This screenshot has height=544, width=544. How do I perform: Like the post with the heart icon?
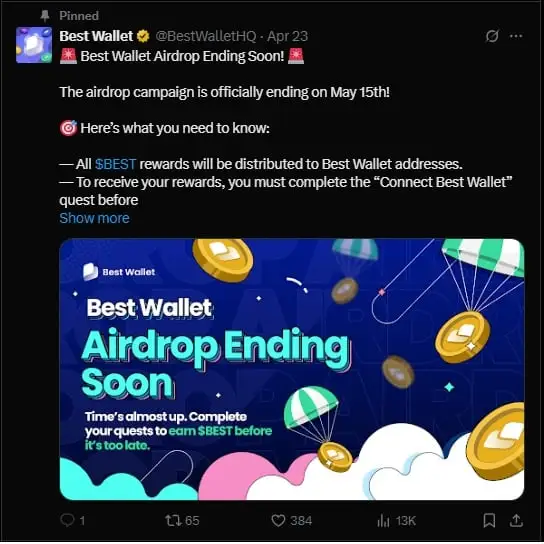[x=278, y=520]
